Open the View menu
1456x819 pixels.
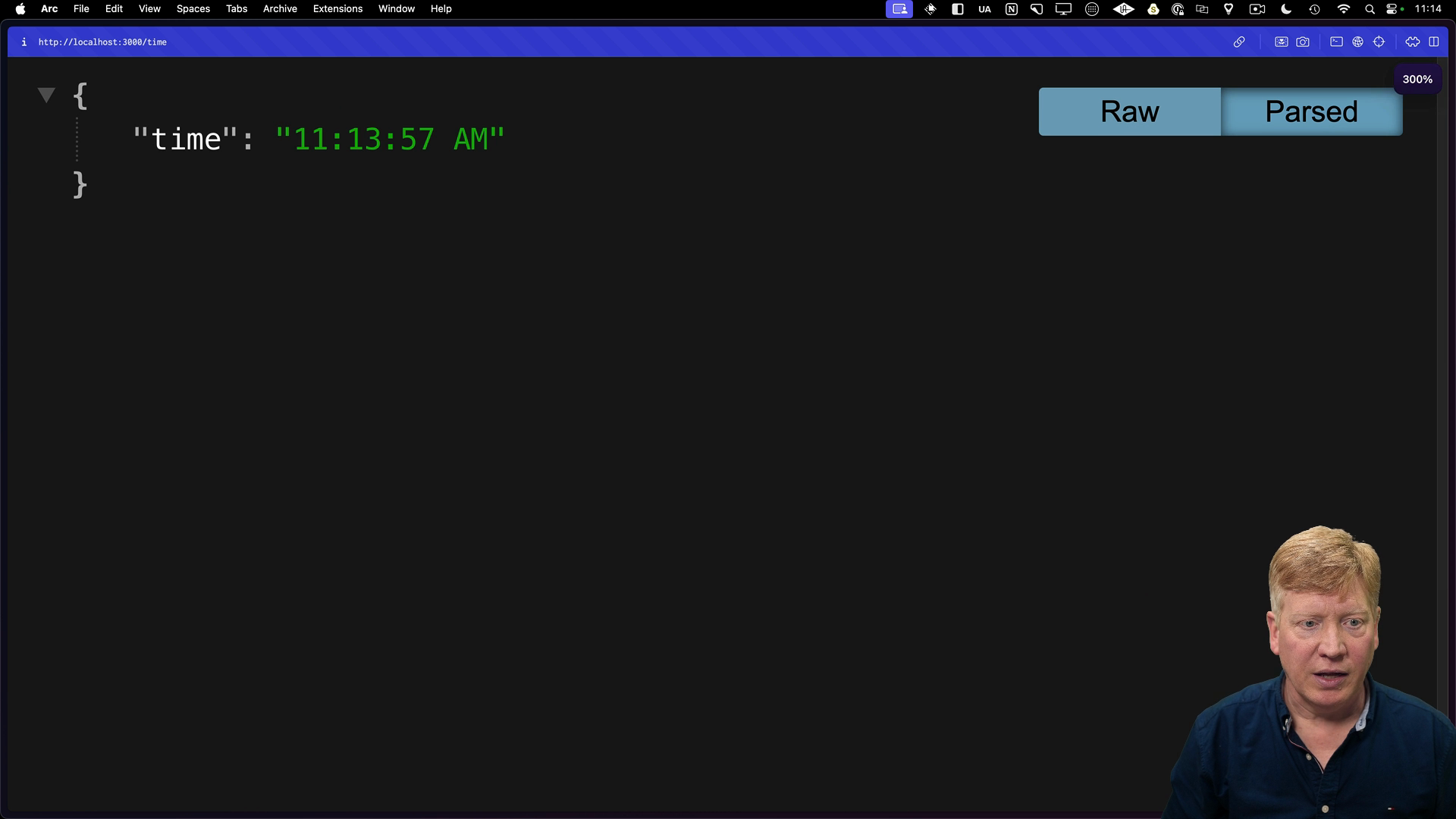click(149, 9)
